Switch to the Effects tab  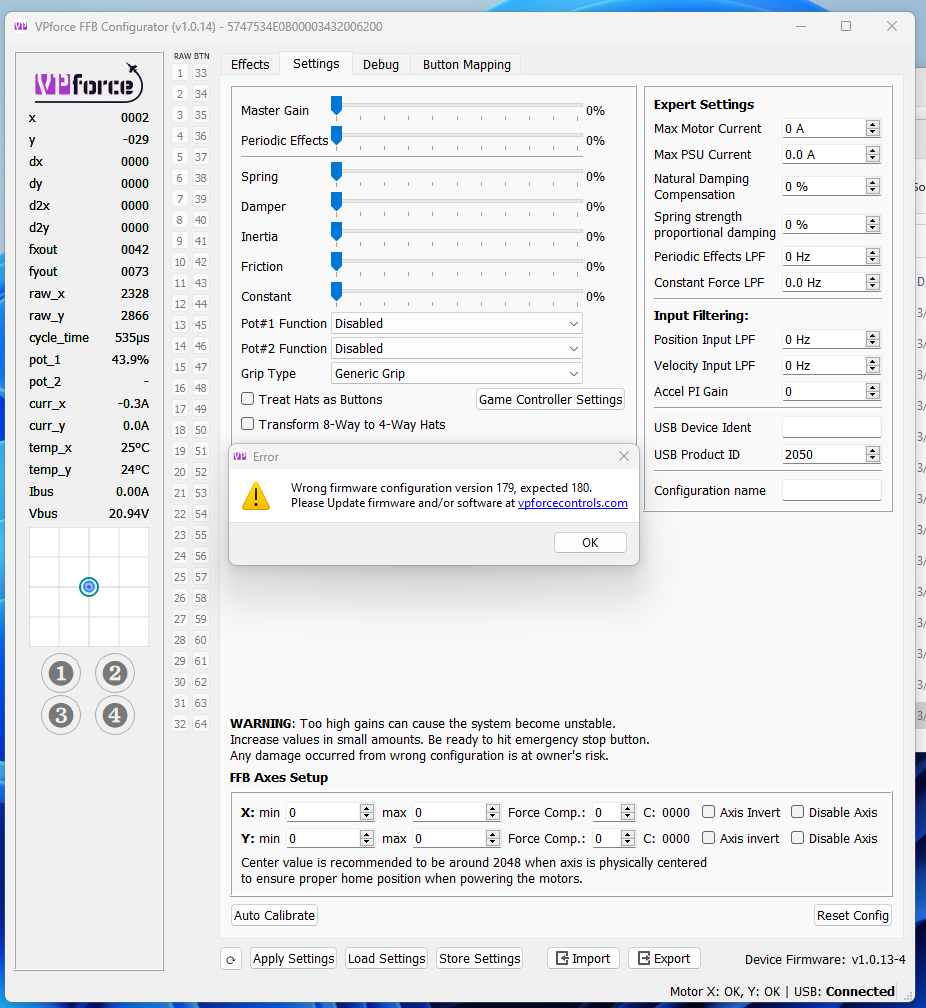250,64
